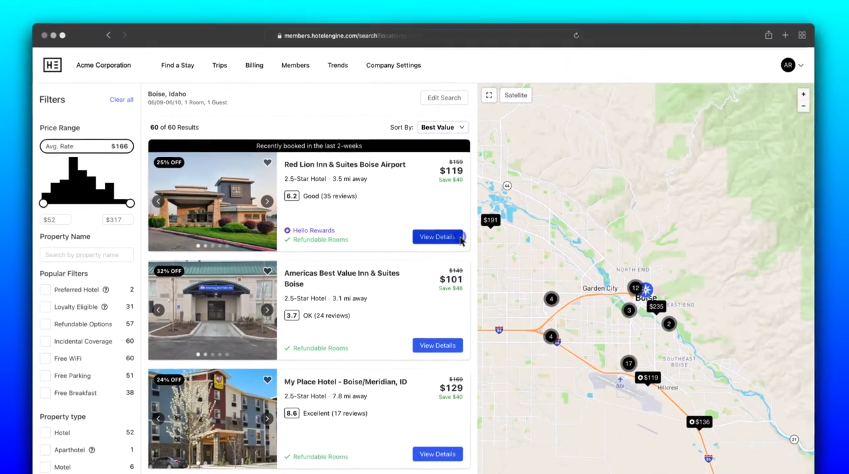849x474 pixels.
Task: Click the Edit Search button
Action: (x=444, y=98)
